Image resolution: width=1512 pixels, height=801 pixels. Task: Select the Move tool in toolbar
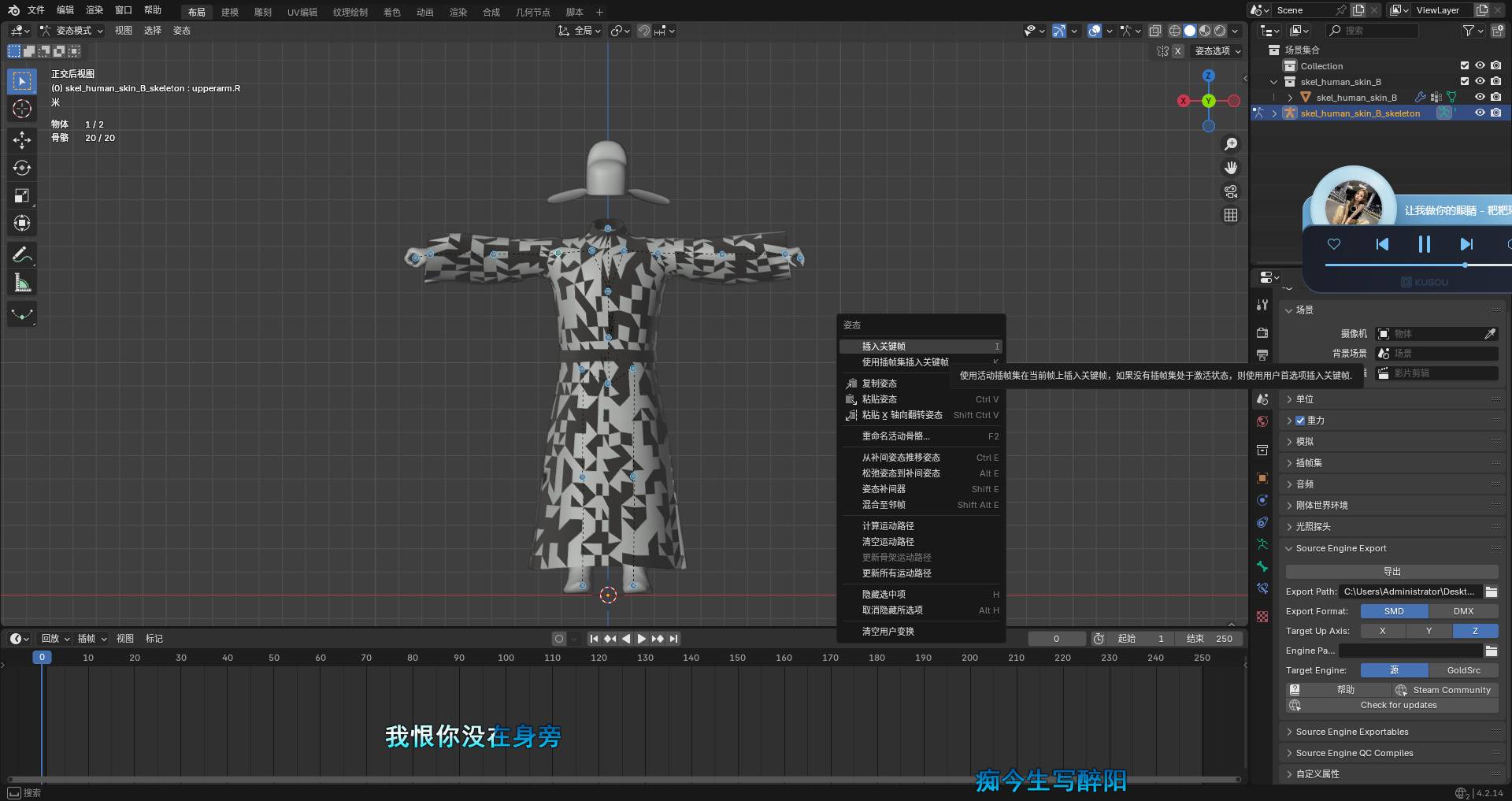(x=22, y=140)
